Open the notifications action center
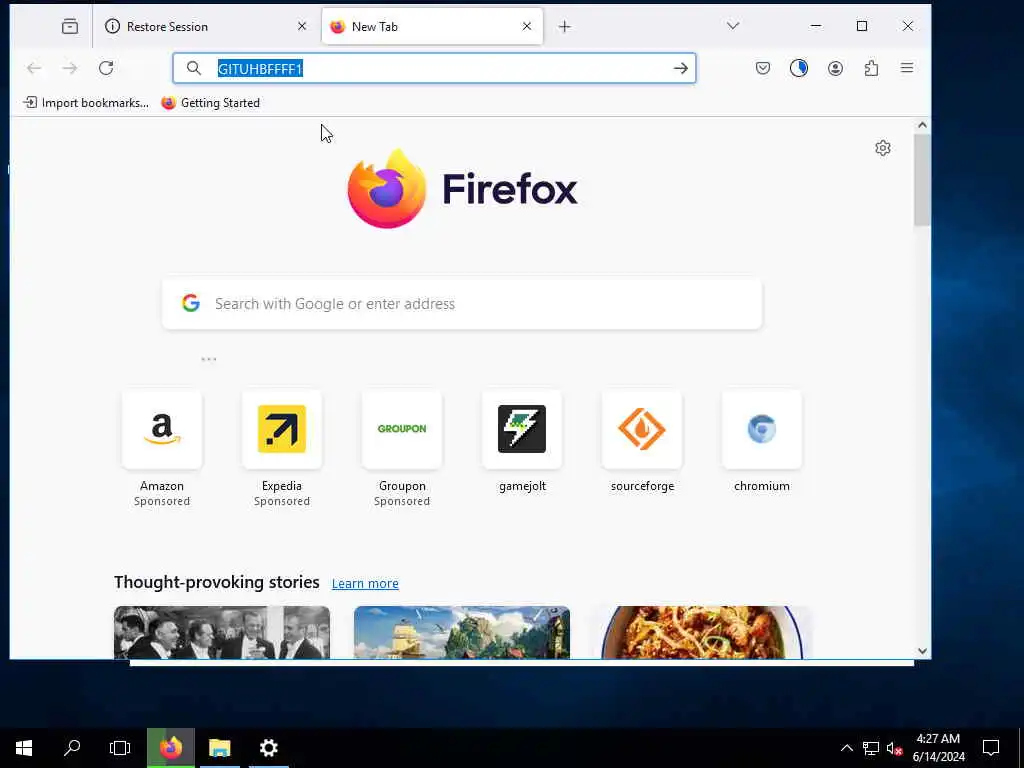 click(991, 748)
